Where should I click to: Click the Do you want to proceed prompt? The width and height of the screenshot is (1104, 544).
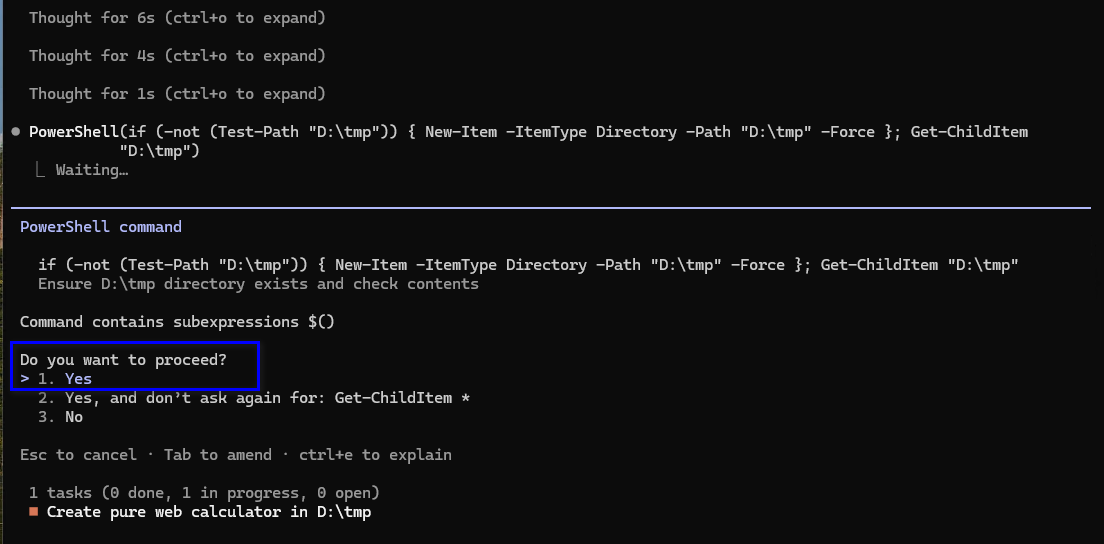123,360
